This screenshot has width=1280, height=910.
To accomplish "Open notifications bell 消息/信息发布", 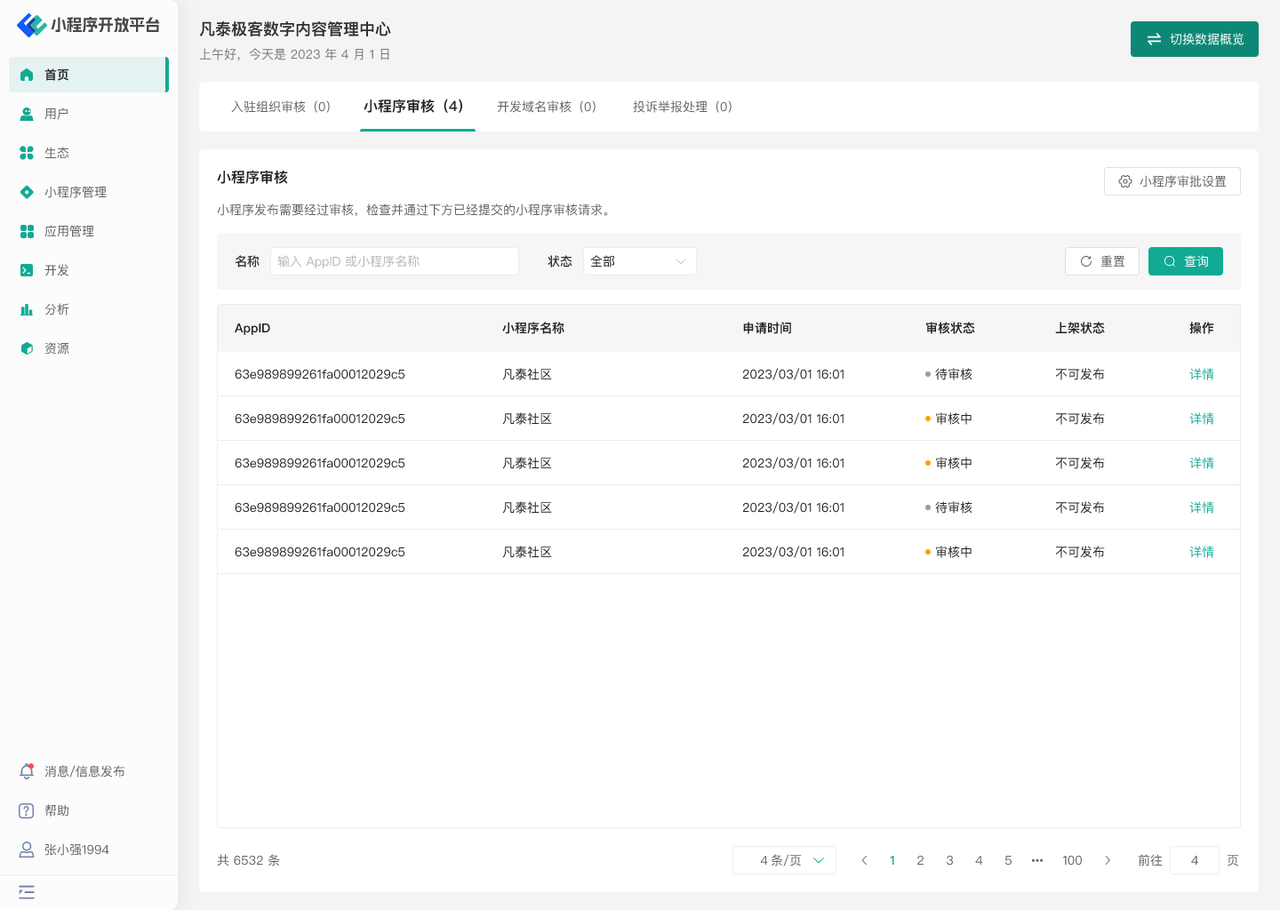I will tap(27, 771).
